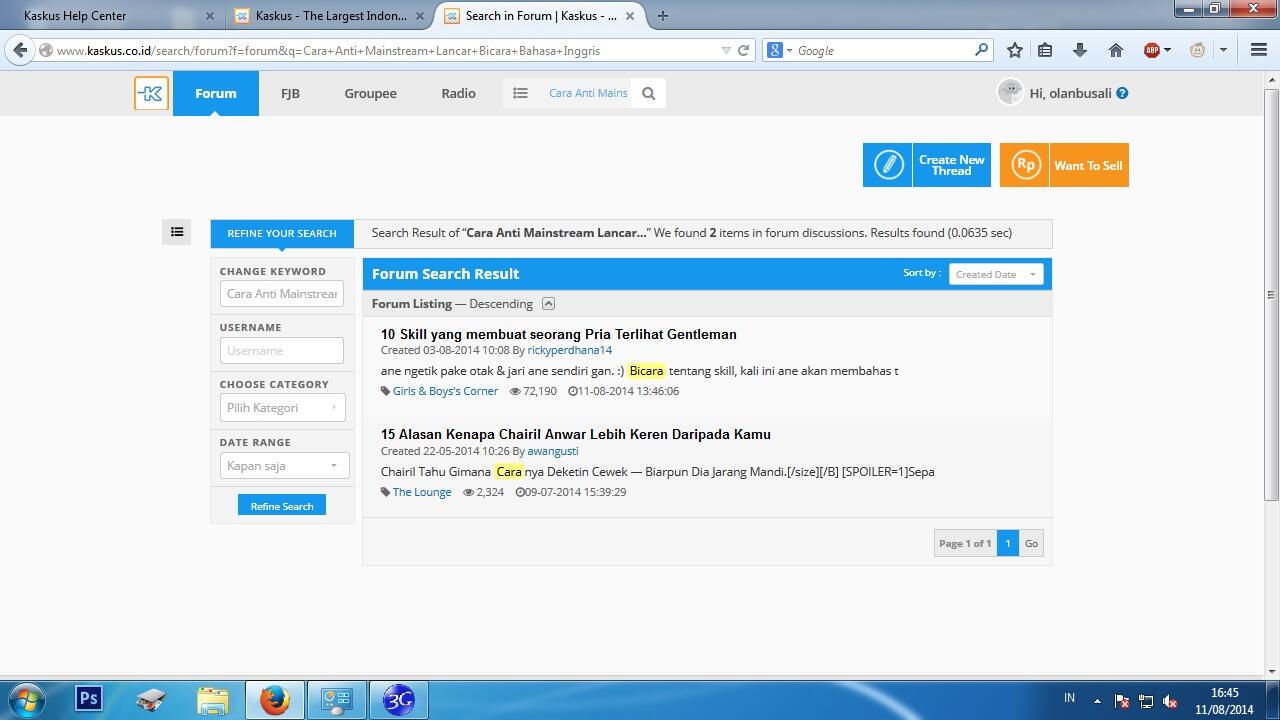
Task: Click the Hi, olanbusali username text
Action: pyautogui.click(x=1070, y=93)
